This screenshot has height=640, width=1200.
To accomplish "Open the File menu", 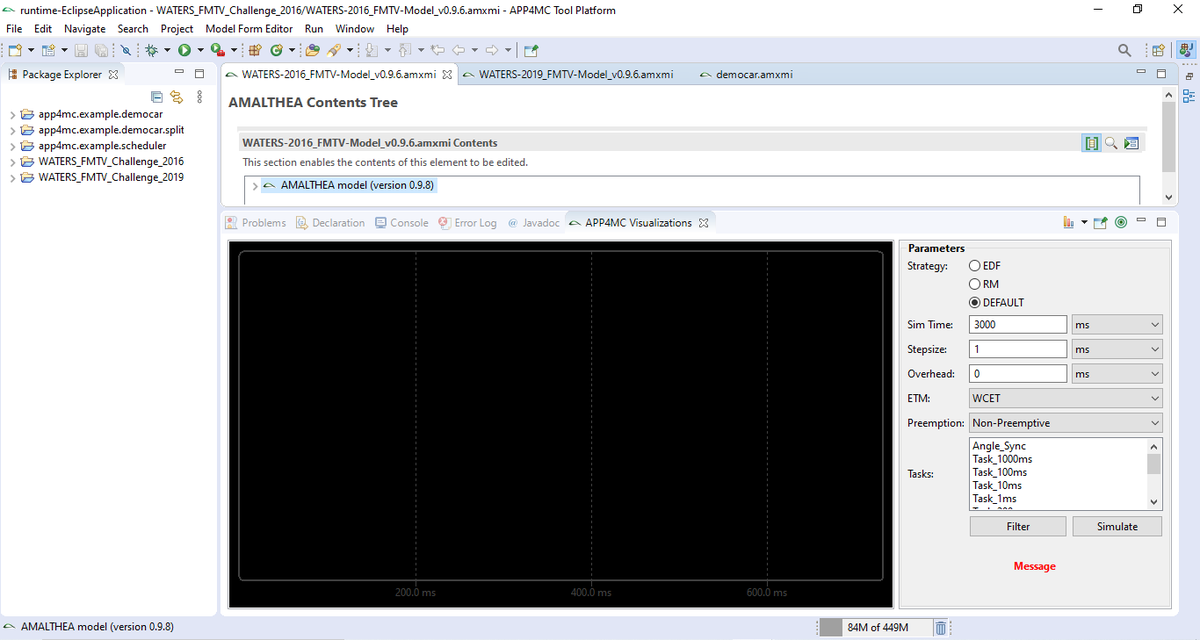I will (15, 29).
